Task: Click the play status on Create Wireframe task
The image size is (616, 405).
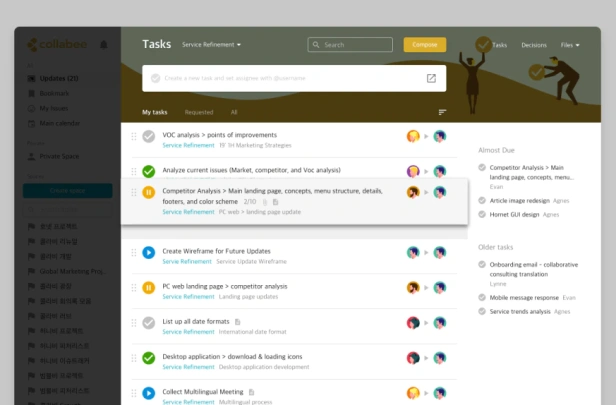Action: pos(148,252)
